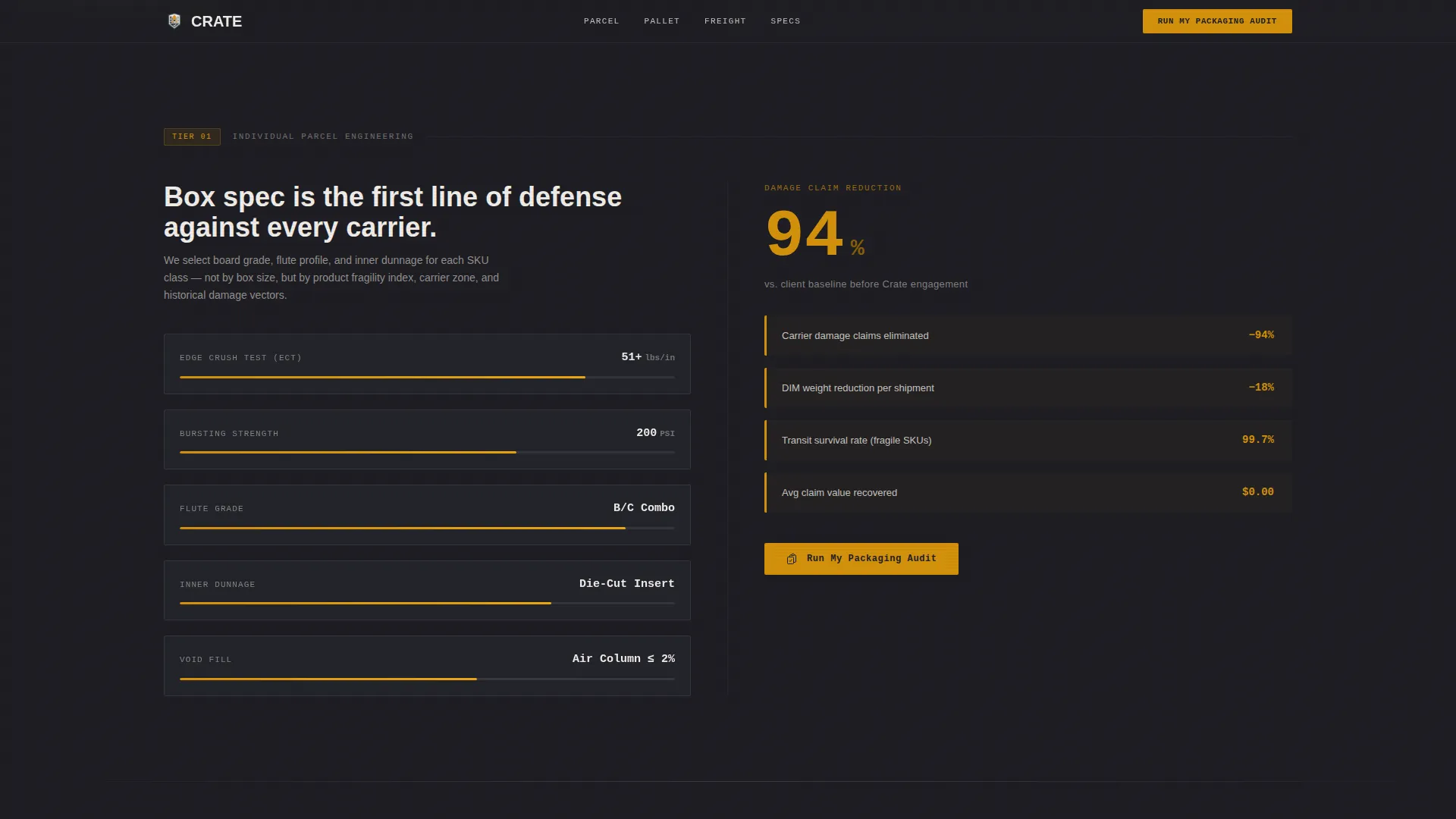Screen dimensions: 1456x819
Task: Click the Individual Parcel Engineering label
Action: [323, 136]
